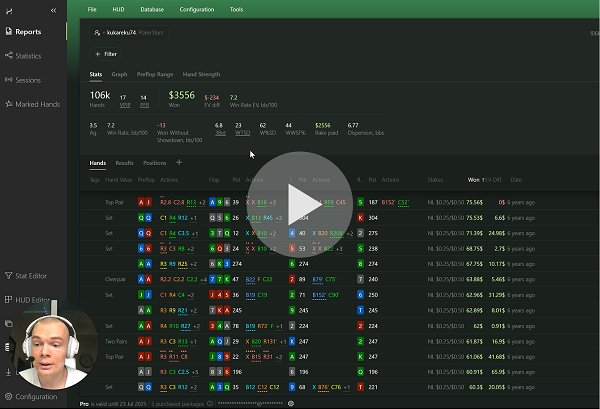Open Configuration at sidebar bottom
The image size is (600, 409).
coord(35,396)
